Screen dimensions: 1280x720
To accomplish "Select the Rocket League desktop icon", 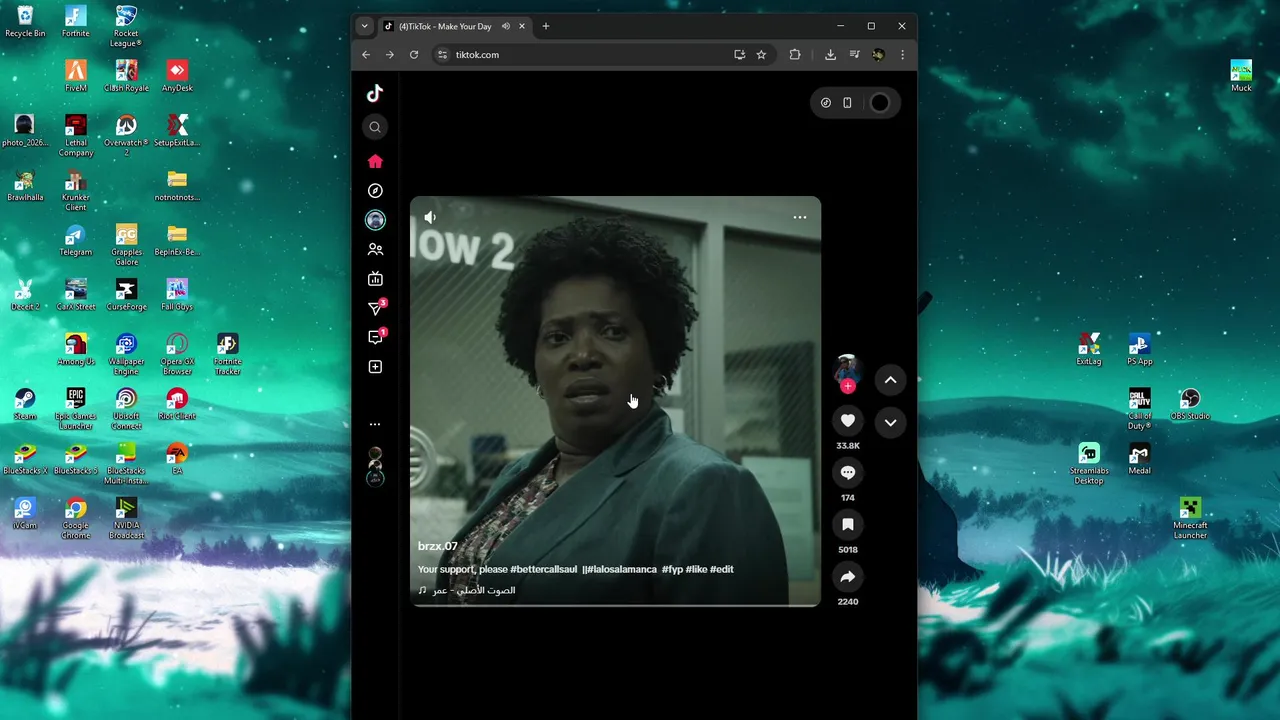I will [126, 26].
